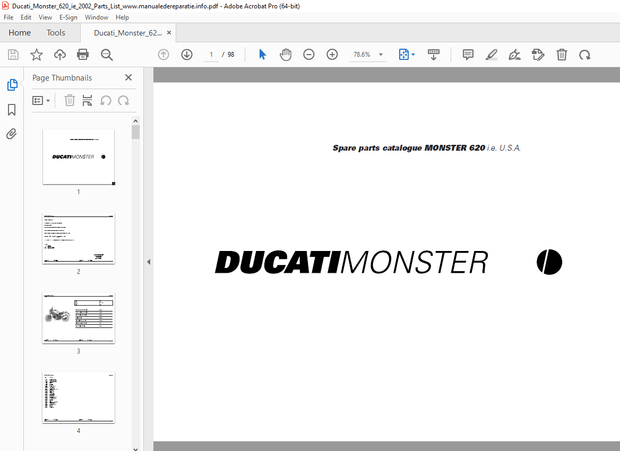620x451 pixels.
Task: Click the scrolling mode keyboard icon
Action: pos(434,55)
